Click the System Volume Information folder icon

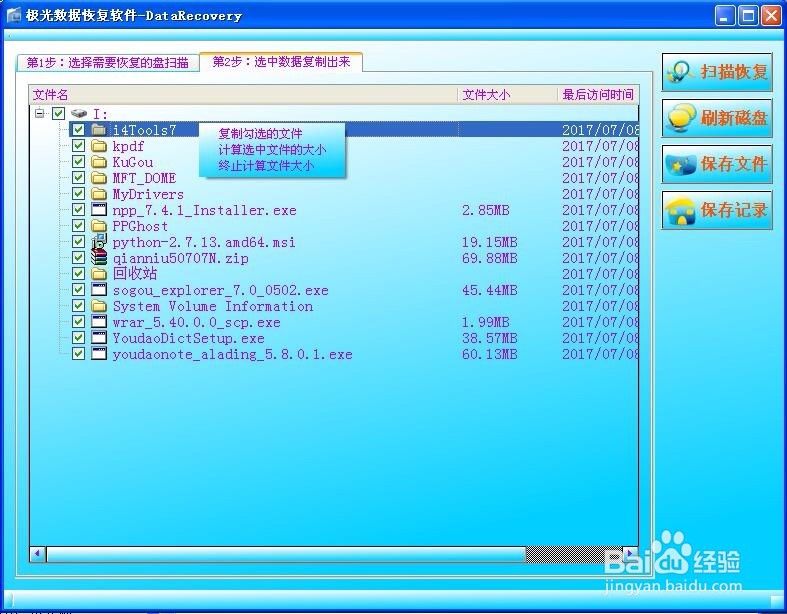(x=99, y=306)
